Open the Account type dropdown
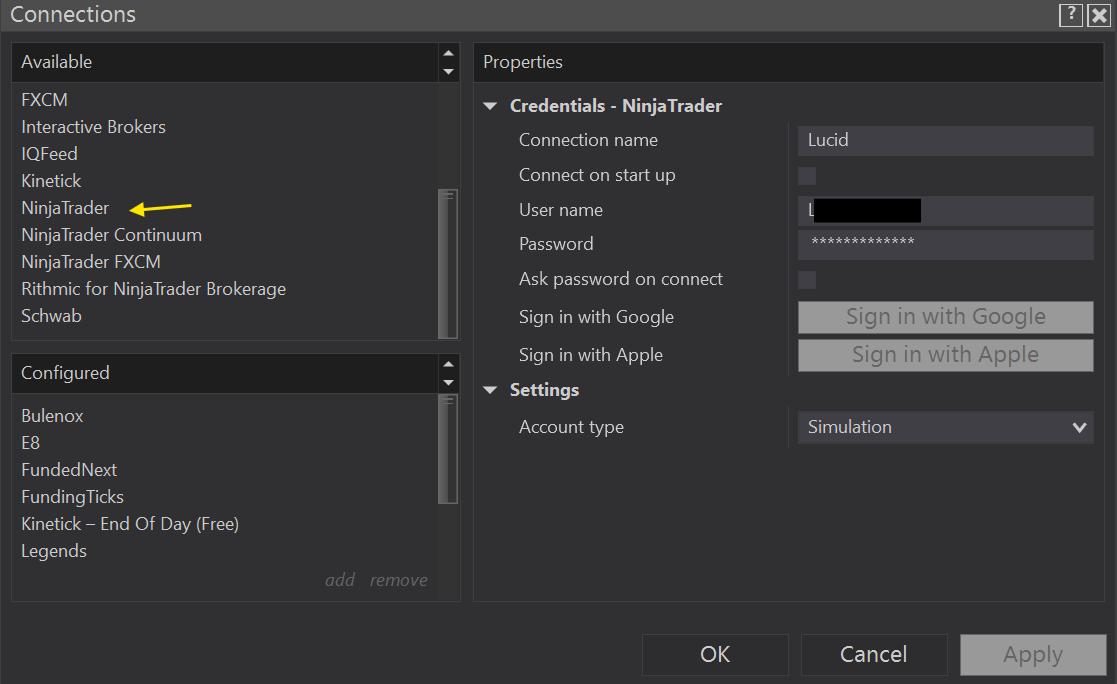1117x684 pixels. pos(945,428)
